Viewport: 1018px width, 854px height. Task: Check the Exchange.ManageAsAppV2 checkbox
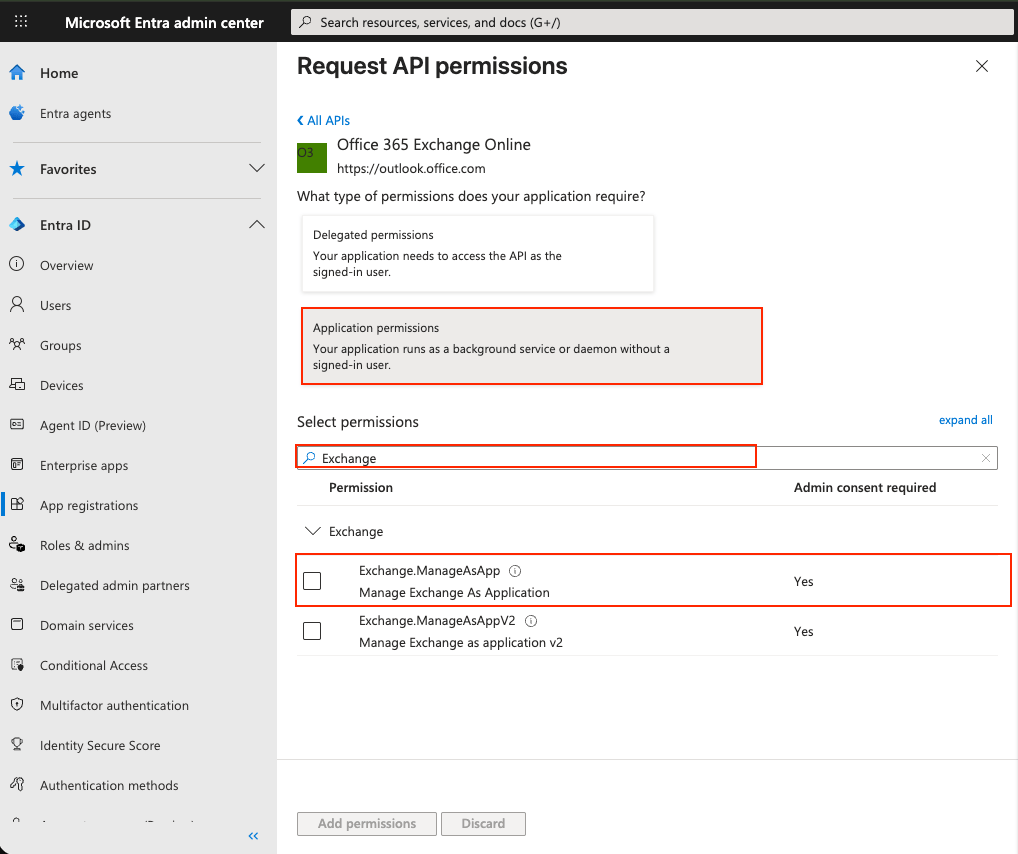(312, 631)
